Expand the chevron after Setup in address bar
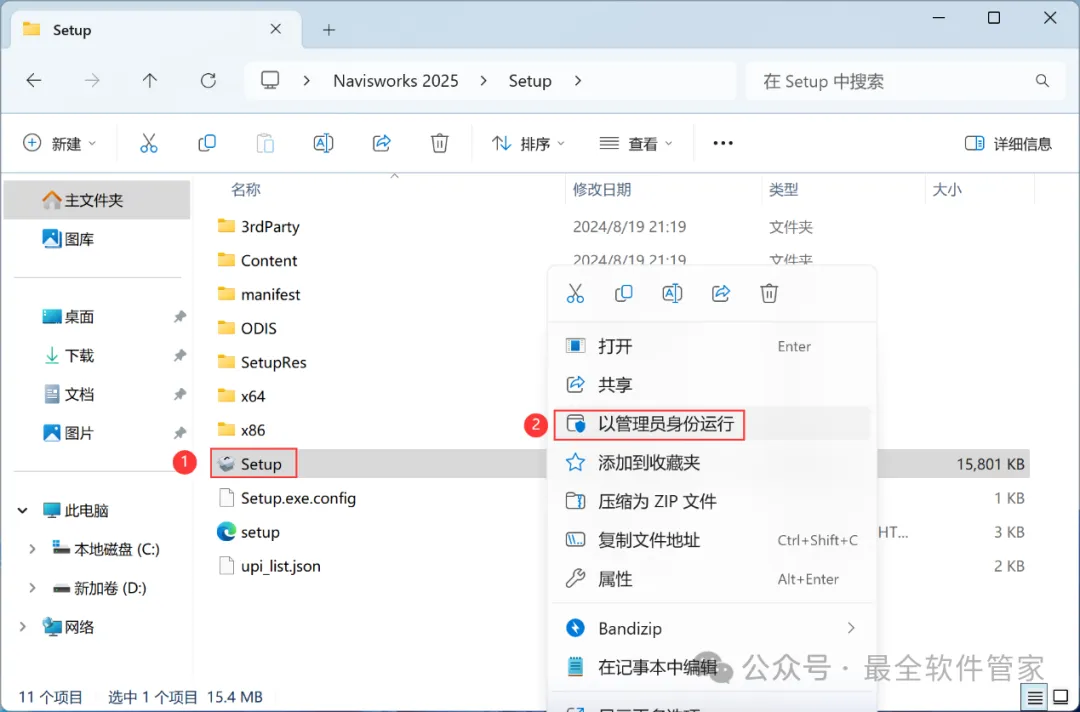 coord(578,81)
